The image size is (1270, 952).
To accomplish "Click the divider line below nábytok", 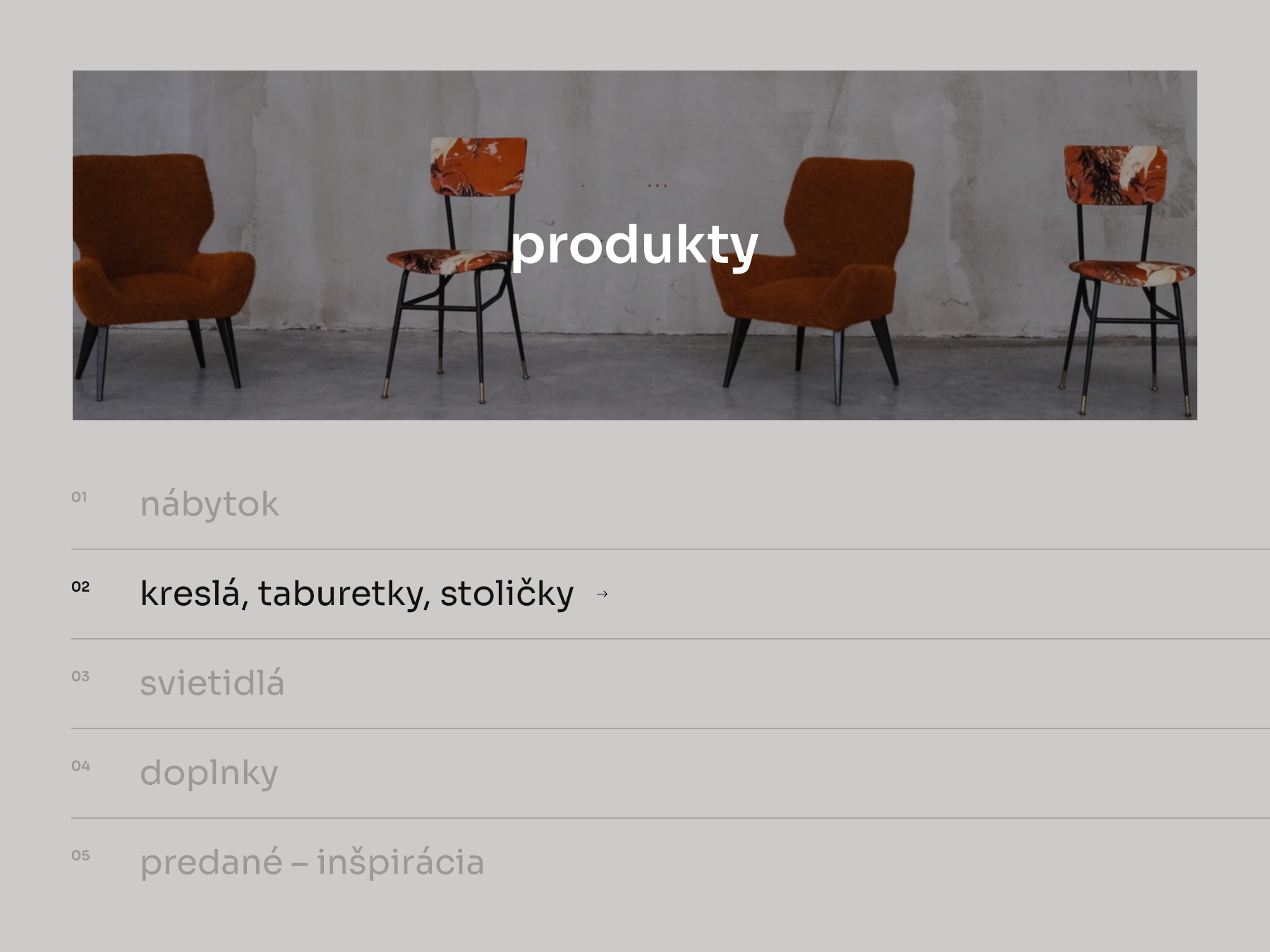I will 670,549.
